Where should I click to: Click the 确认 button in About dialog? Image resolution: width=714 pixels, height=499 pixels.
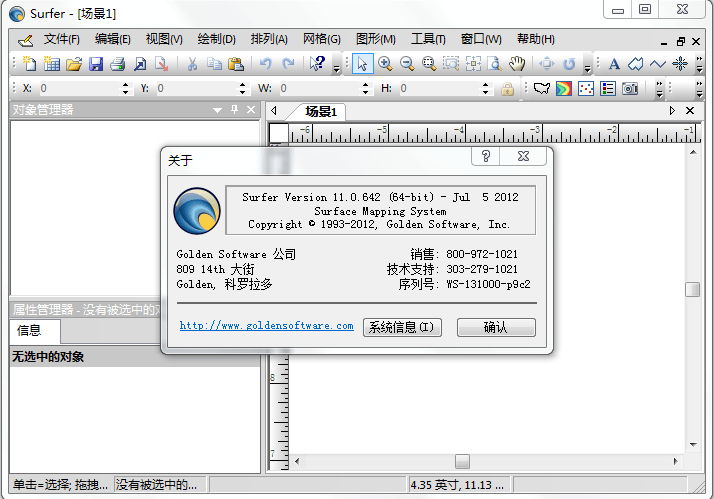[495, 327]
